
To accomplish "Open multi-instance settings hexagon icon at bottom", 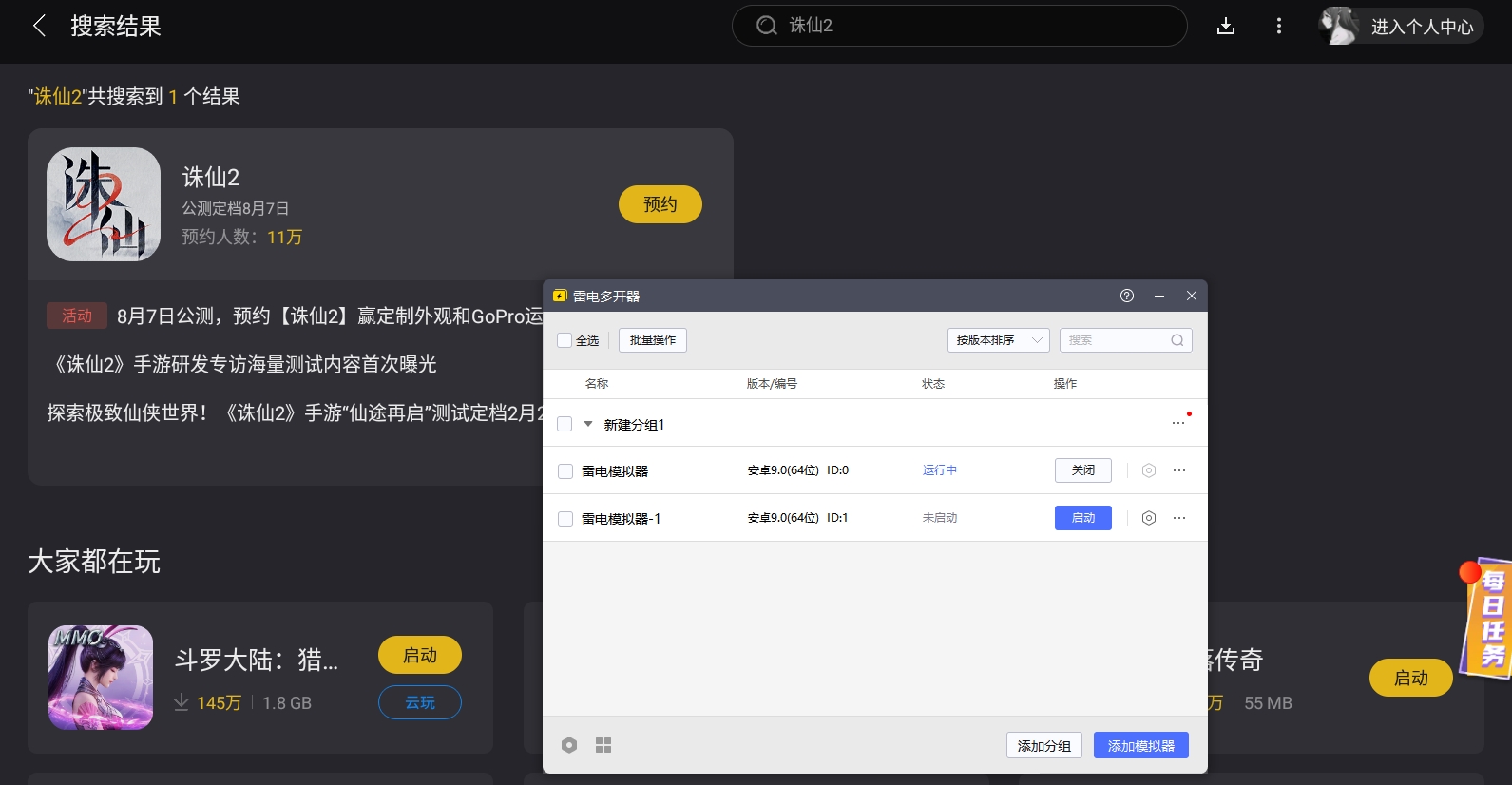I will [x=569, y=745].
